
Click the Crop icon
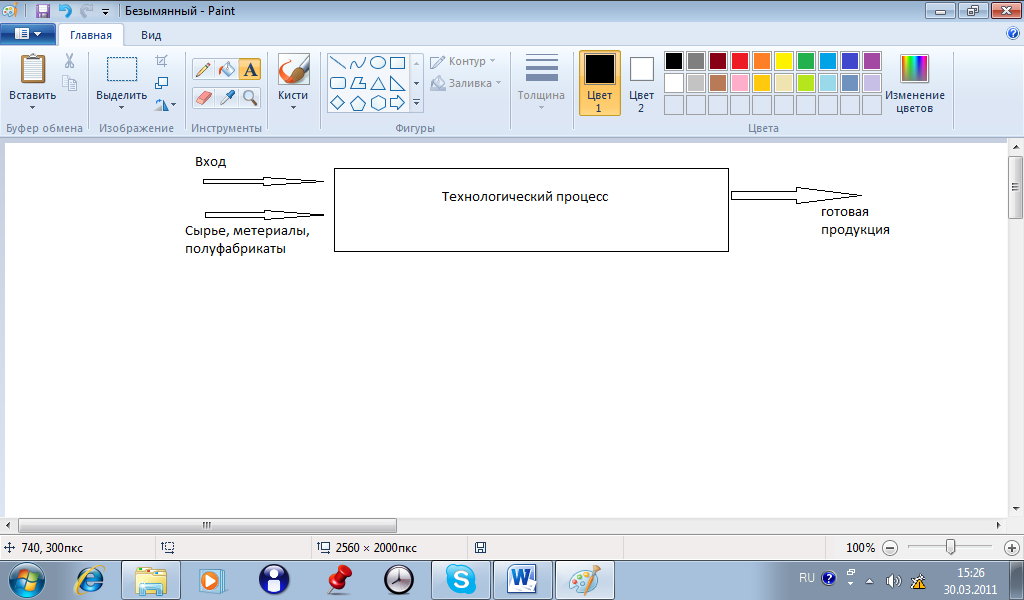point(161,61)
